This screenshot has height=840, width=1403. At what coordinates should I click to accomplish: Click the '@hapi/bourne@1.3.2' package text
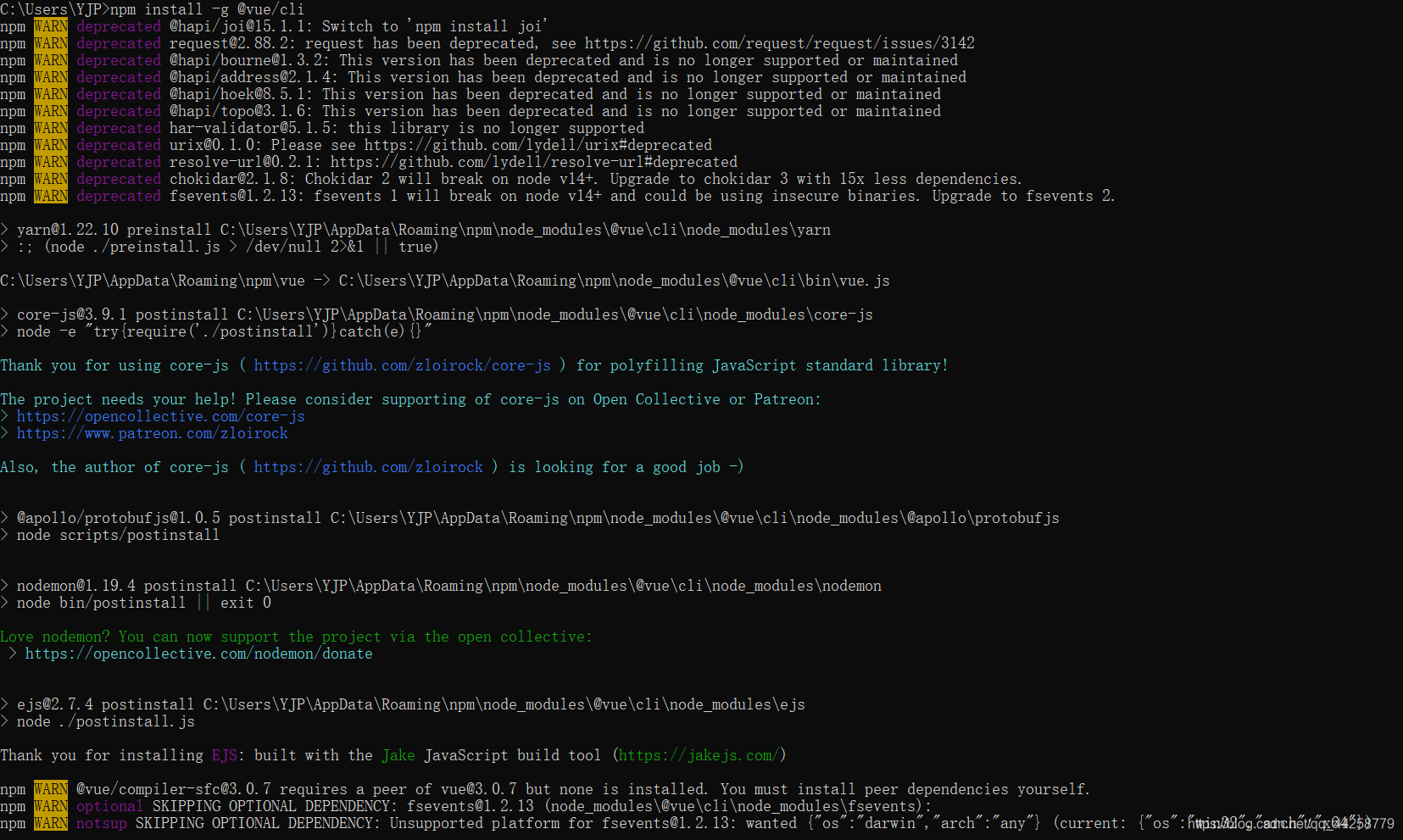click(250, 60)
